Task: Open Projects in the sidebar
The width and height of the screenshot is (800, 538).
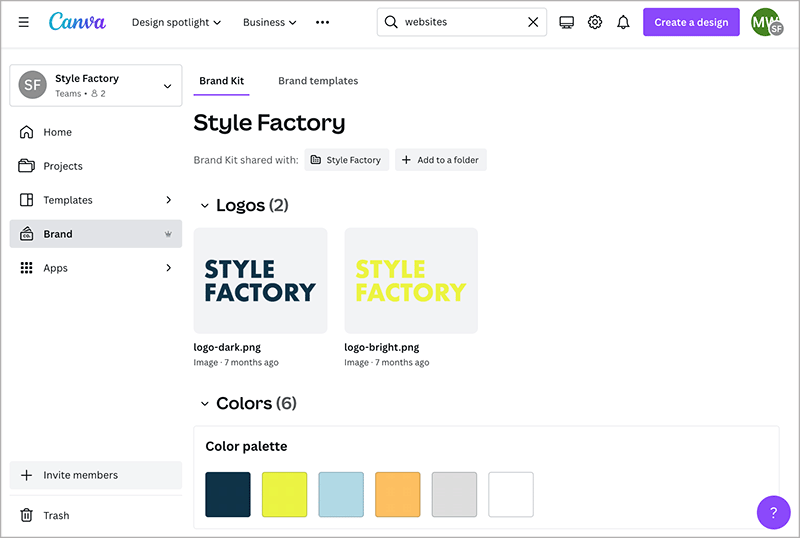Action: (x=95, y=166)
